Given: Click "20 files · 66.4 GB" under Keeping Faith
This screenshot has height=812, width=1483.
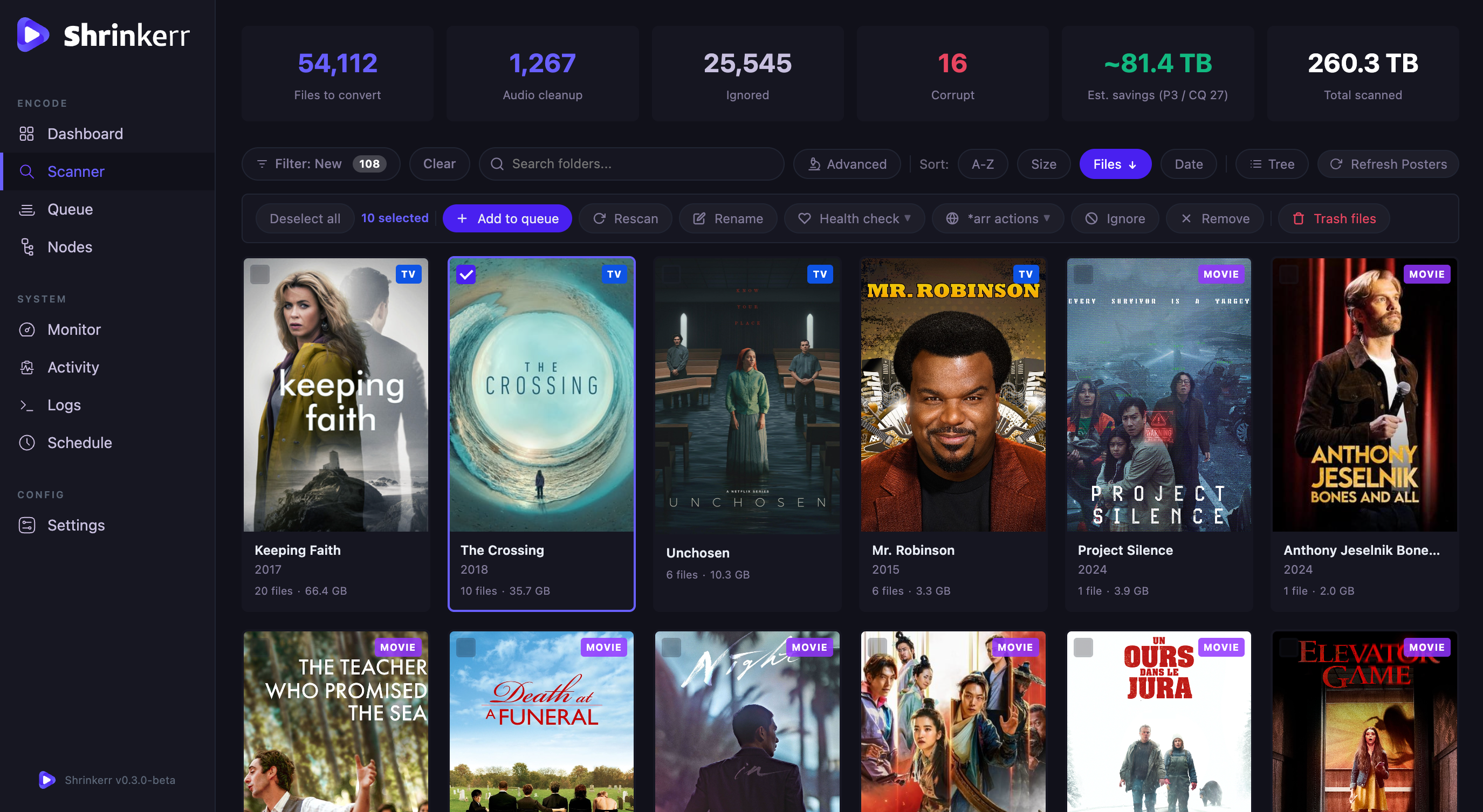Looking at the screenshot, I should tap(300, 591).
